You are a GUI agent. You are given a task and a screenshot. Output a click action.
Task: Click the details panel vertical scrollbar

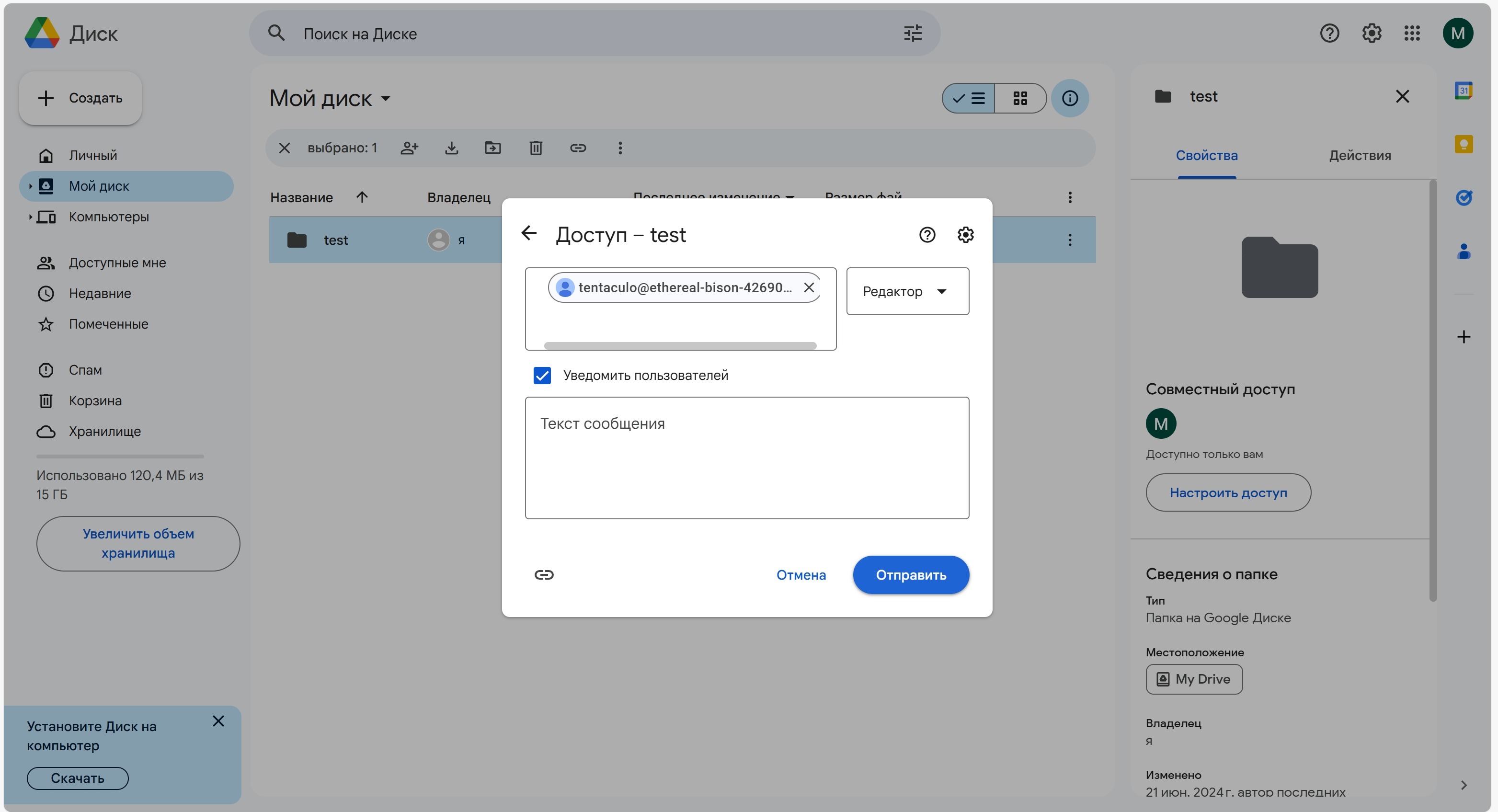click(1433, 391)
